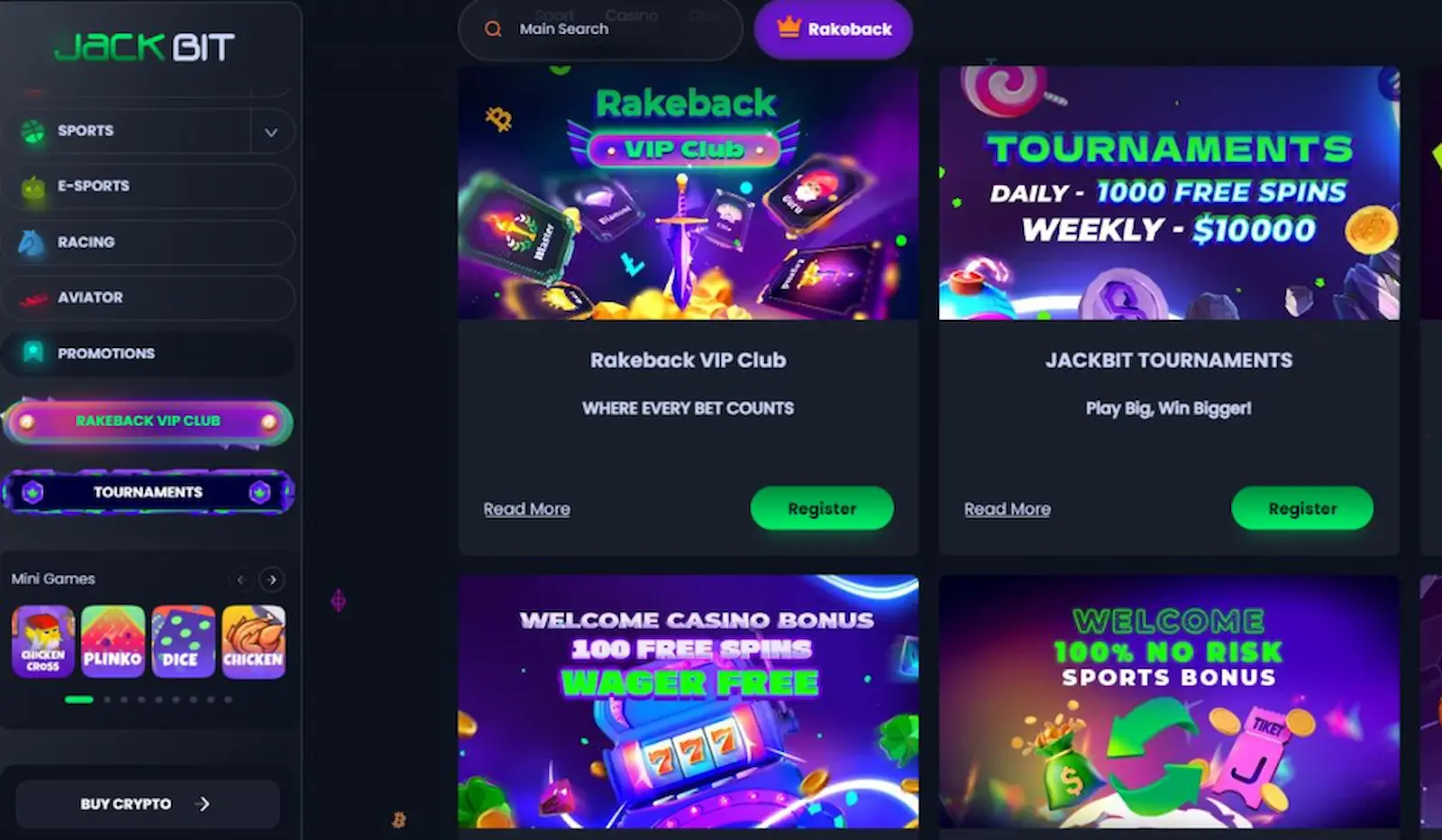The width and height of the screenshot is (1442, 840).
Task: Open the Sports basketball icon
Action: click(32, 132)
